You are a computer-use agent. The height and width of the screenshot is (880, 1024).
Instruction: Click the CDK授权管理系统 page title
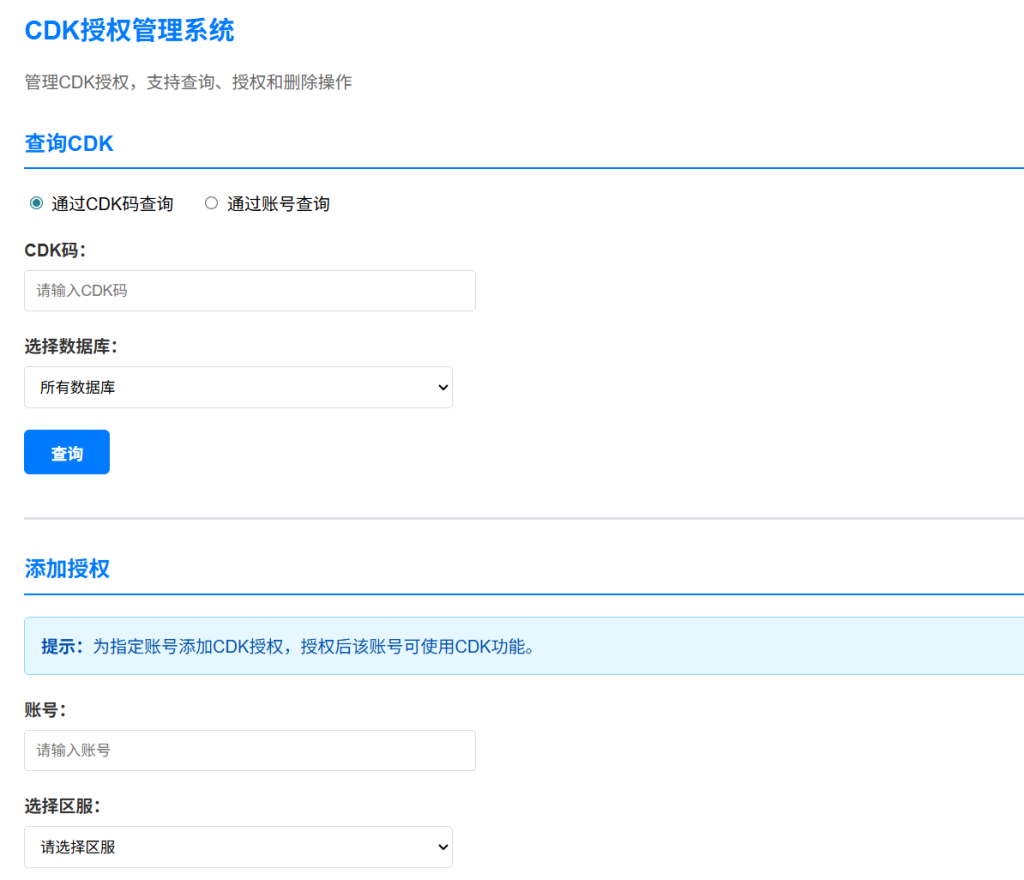pos(129,31)
